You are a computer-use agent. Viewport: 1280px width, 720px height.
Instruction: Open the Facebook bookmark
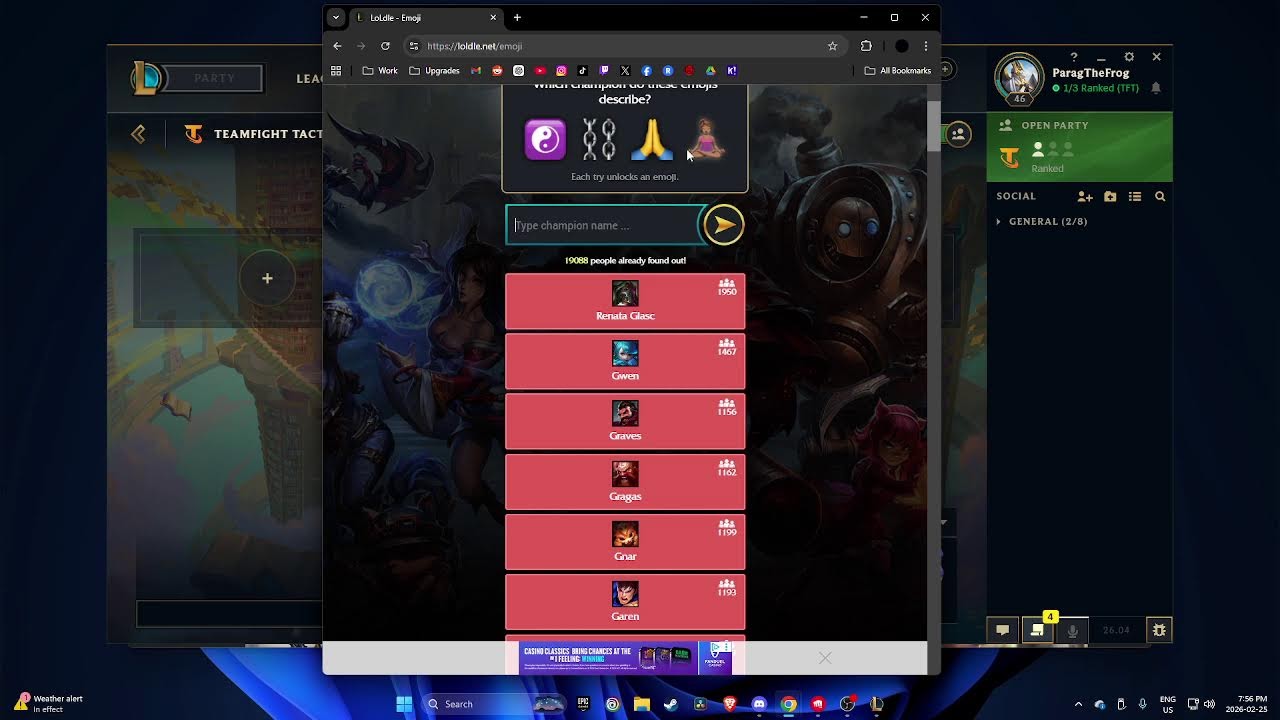[646, 71]
